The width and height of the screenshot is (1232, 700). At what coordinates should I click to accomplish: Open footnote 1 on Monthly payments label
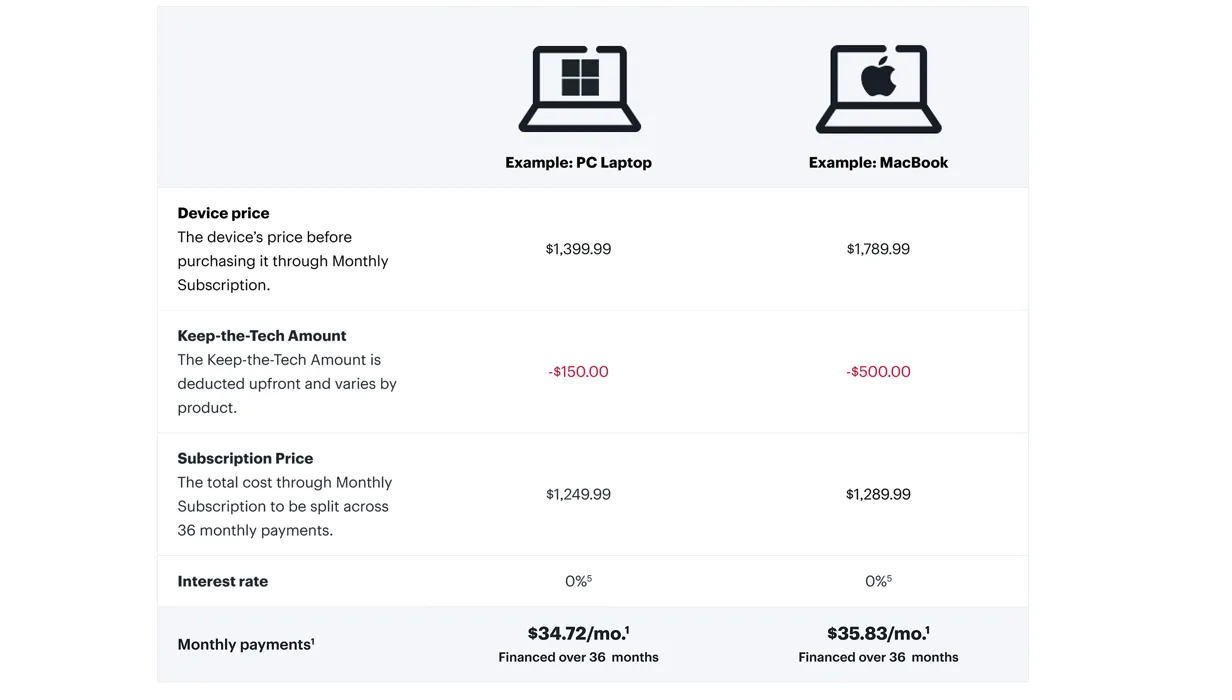click(x=313, y=641)
